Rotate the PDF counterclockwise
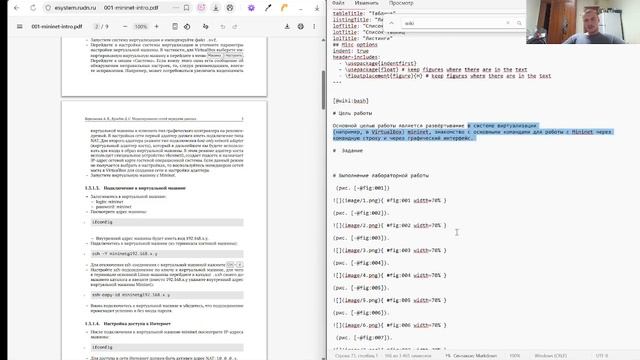This screenshot has width=640, height=360. (187, 27)
